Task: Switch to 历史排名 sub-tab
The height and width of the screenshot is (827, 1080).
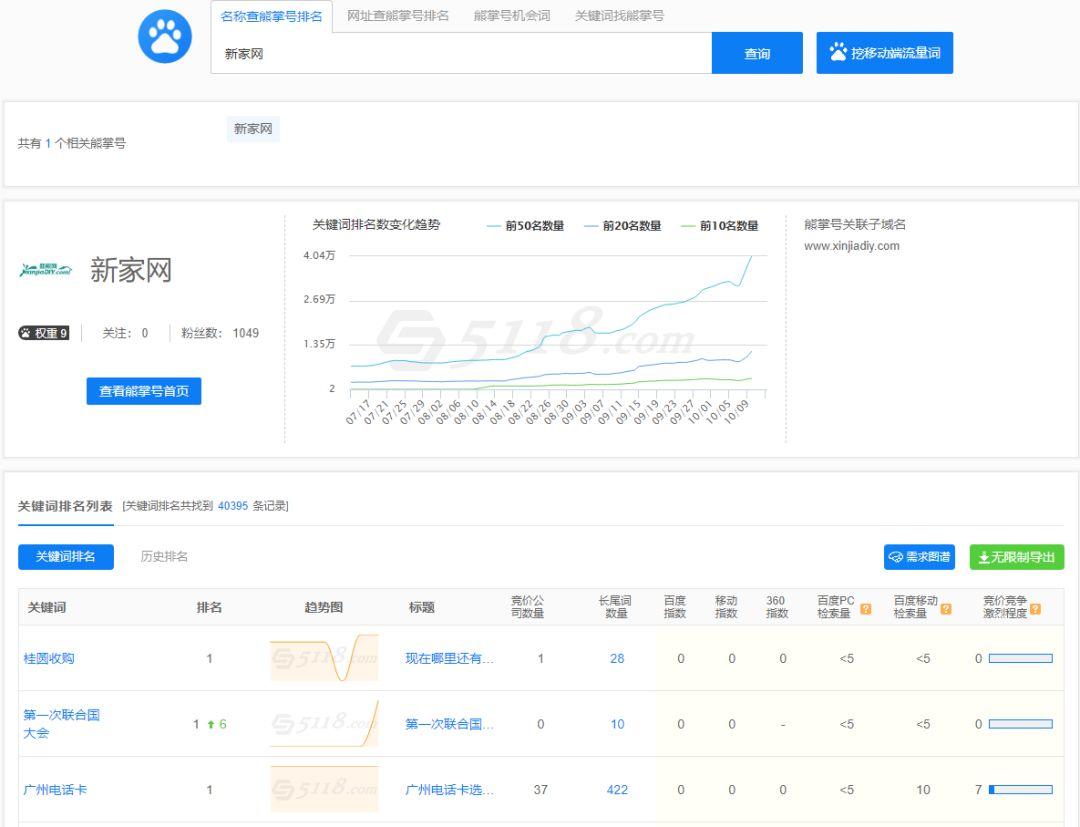Action: (164, 556)
